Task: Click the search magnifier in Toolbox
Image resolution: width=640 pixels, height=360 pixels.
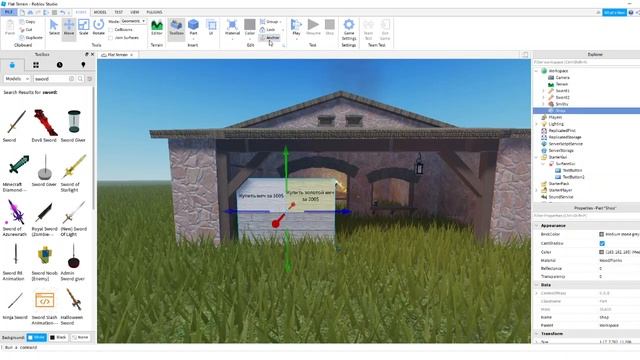Action: pyautogui.click(x=80, y=79)
